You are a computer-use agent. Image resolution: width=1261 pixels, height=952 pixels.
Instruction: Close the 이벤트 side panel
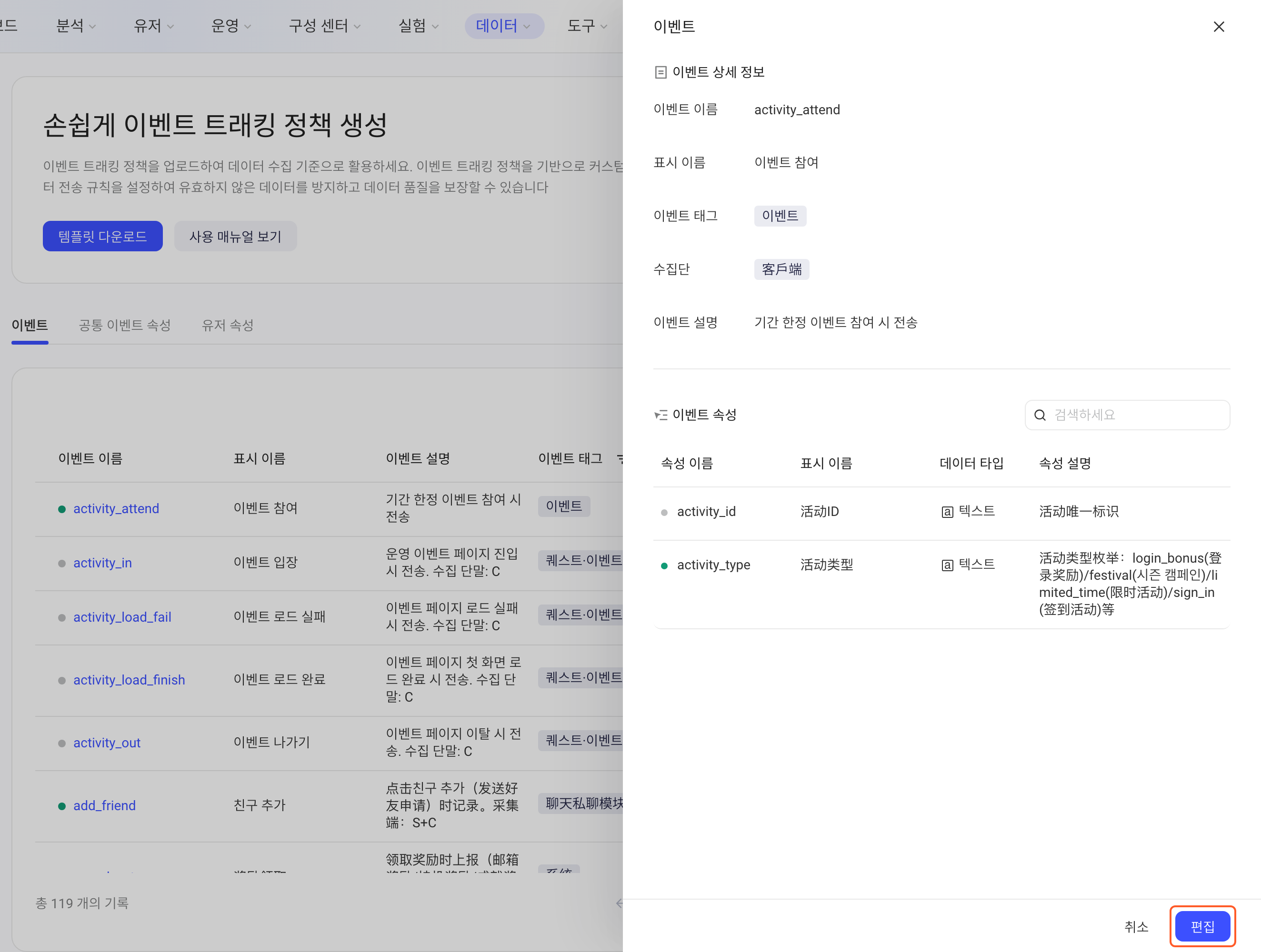[x=1218, y=27]
